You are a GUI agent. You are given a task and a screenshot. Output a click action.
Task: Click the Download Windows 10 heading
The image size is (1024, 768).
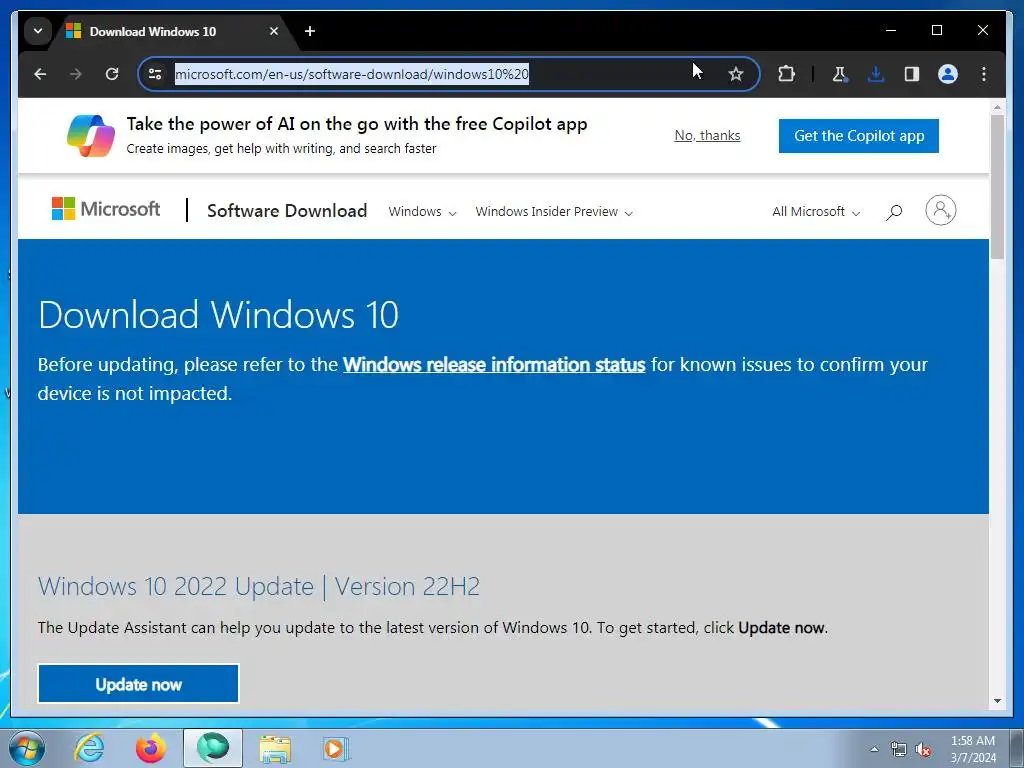(218, 315)
